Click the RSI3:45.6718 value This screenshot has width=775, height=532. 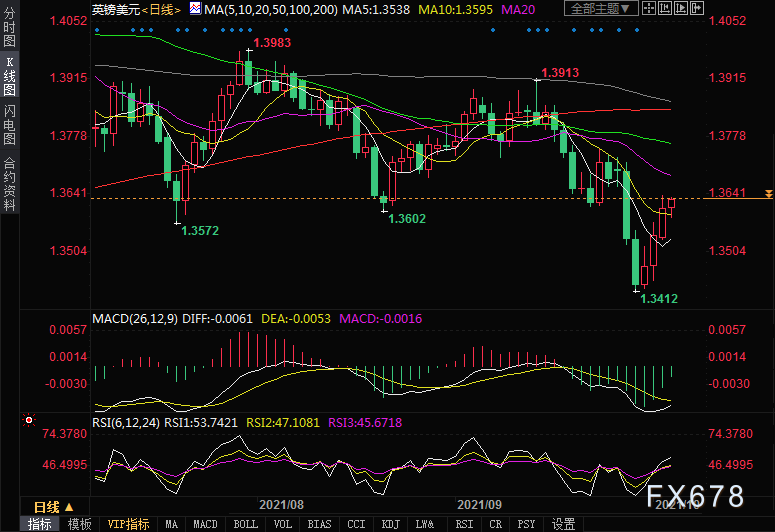tap(365, 423)
